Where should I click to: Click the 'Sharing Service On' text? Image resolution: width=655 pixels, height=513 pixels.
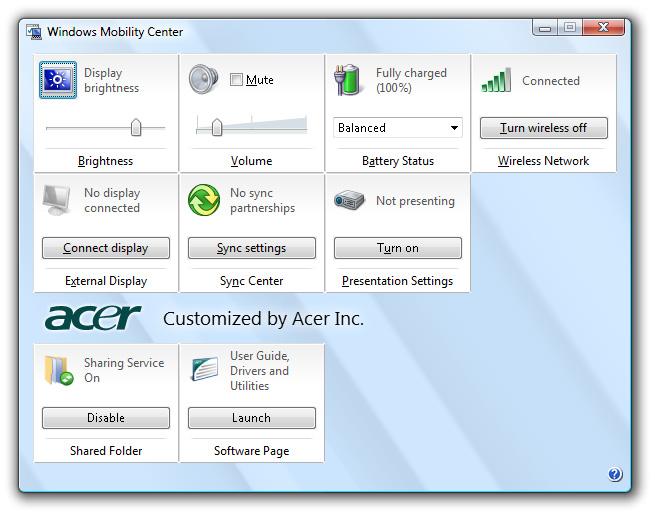point(124,370)
